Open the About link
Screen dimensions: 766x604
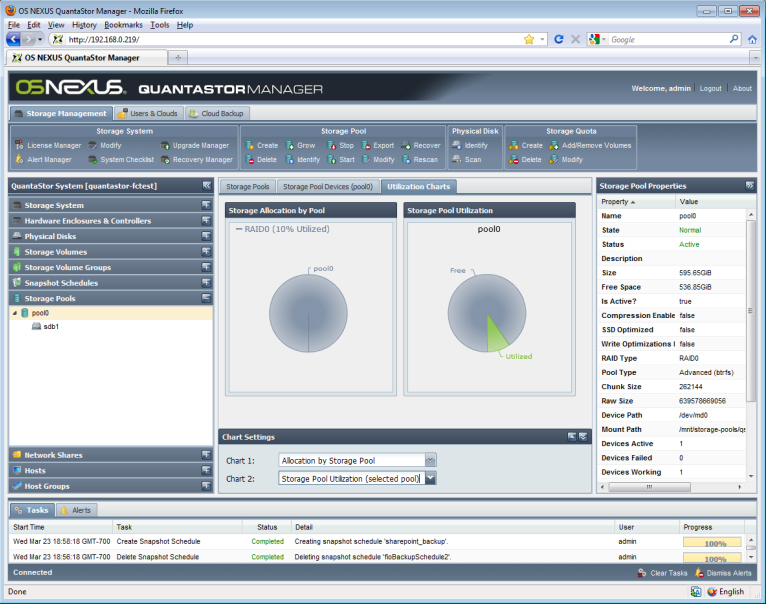coord(742,88)
